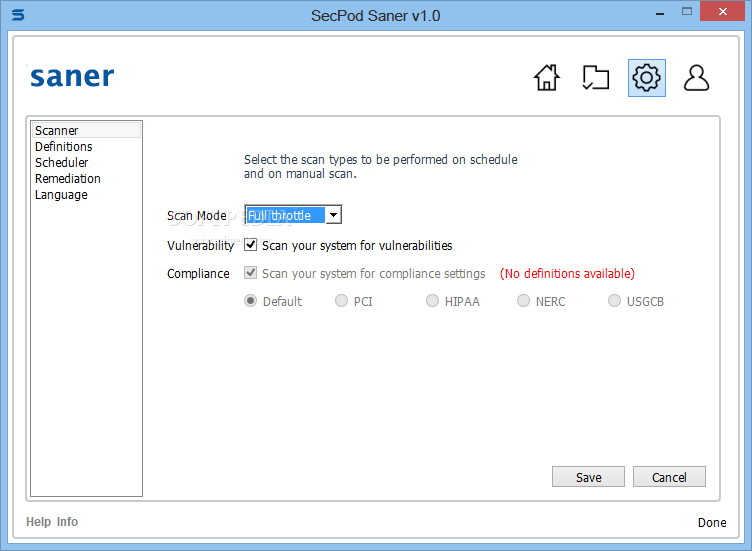This screenshot has width=752, height=551.
Task: Open the scan results folder icon
Action: tap(596, 78)
